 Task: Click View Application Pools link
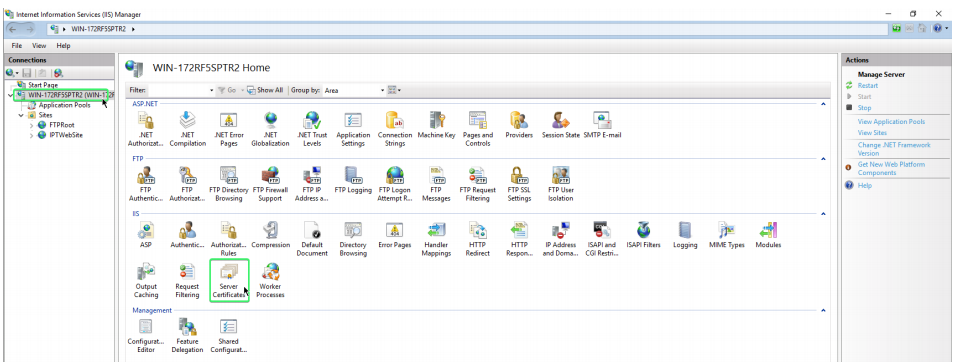pyautogui.click(x=891, y=122)
